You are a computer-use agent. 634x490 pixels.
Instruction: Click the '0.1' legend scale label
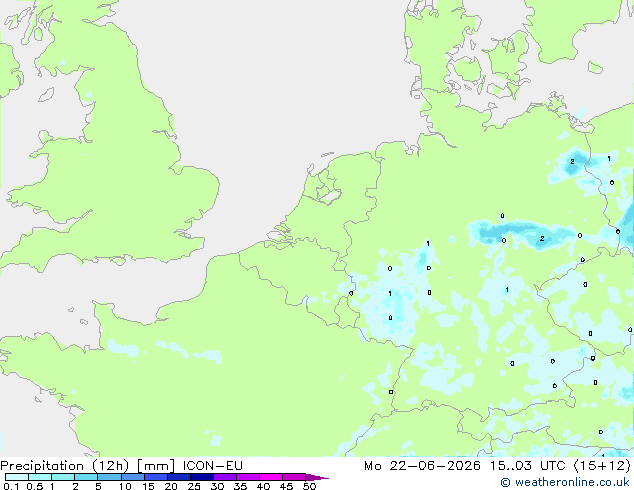(x=11, y=486)
